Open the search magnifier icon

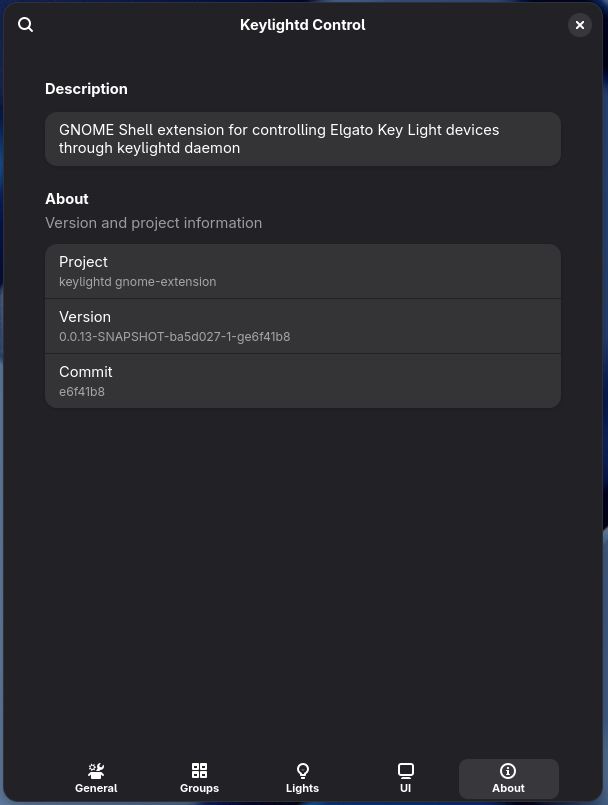(25, 24)
